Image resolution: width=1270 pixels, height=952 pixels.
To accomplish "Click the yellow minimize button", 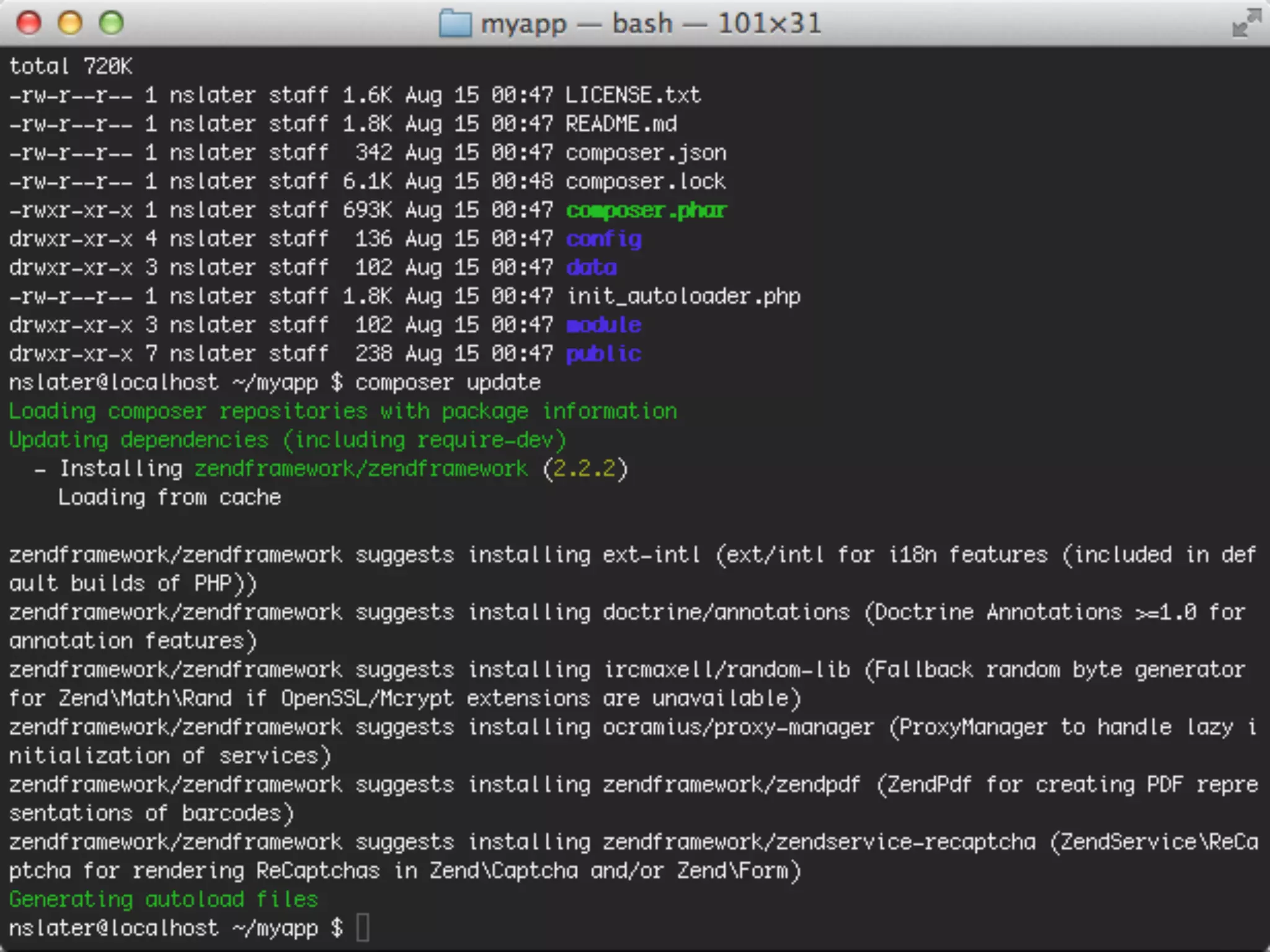I will click(70, 24).
